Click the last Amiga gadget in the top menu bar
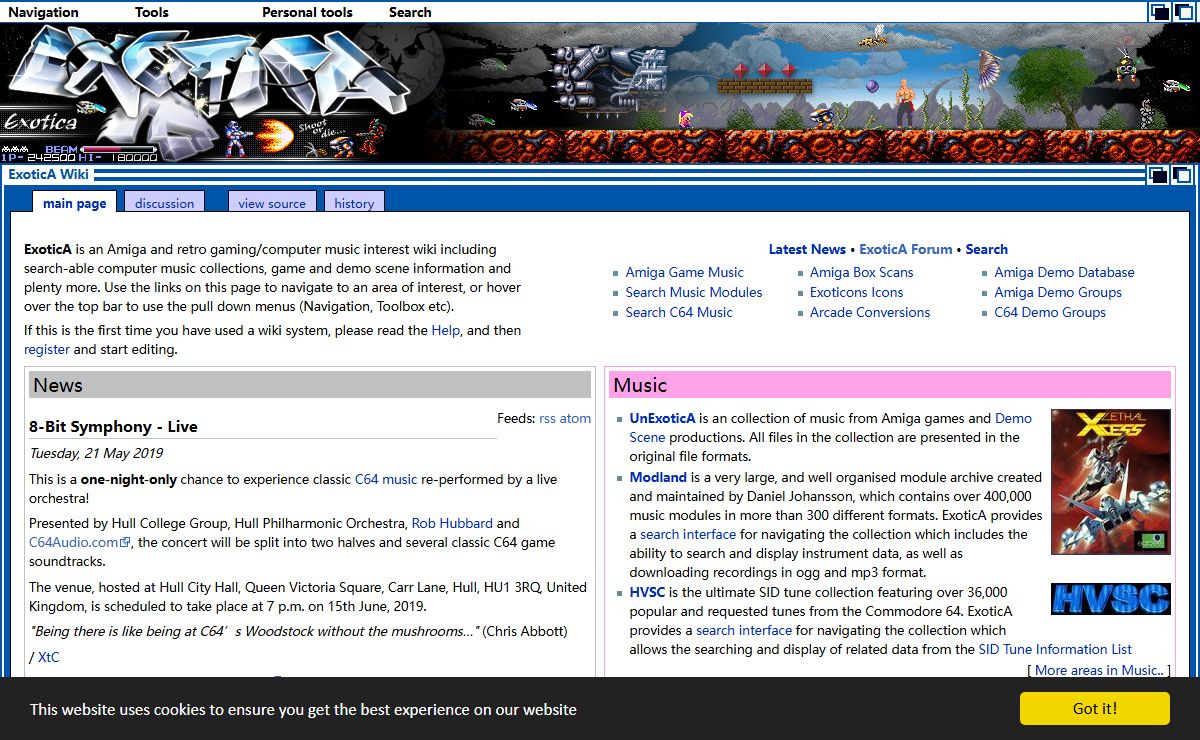The height and width of the screenshot is (740, 1200). pos(1182,12)
